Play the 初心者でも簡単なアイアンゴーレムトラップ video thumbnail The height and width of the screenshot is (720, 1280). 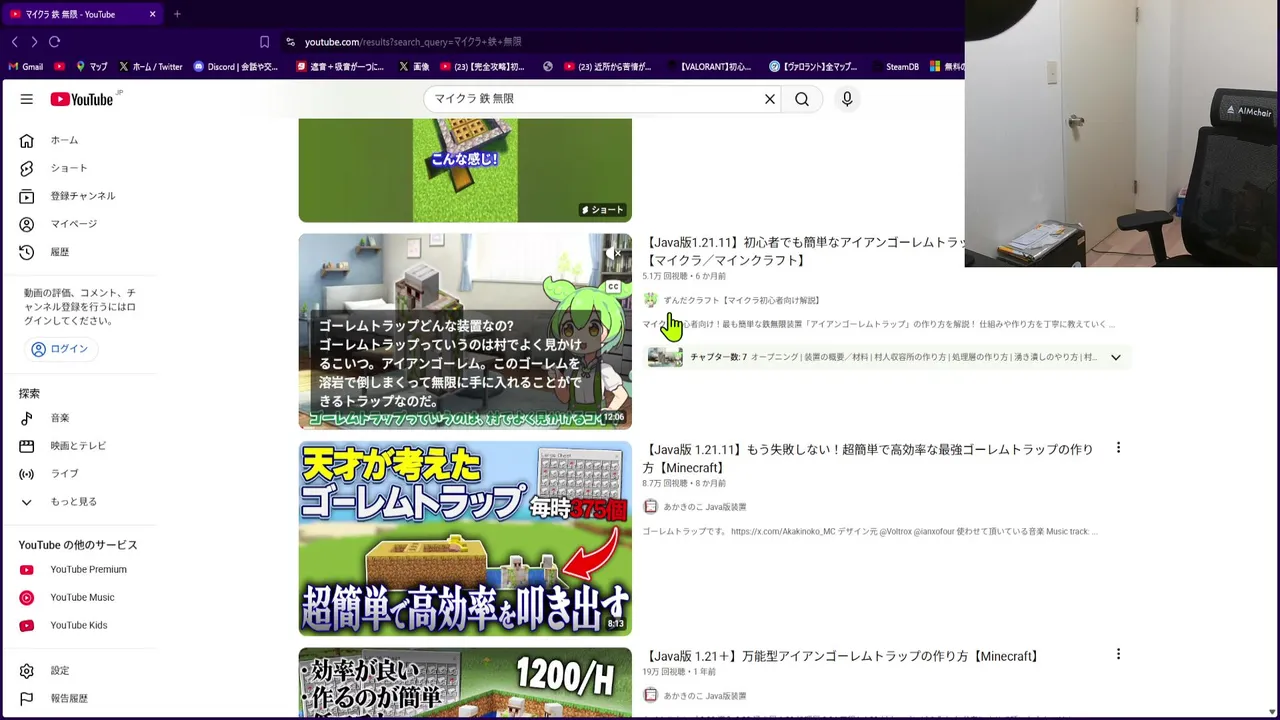(x=465, y=331)
